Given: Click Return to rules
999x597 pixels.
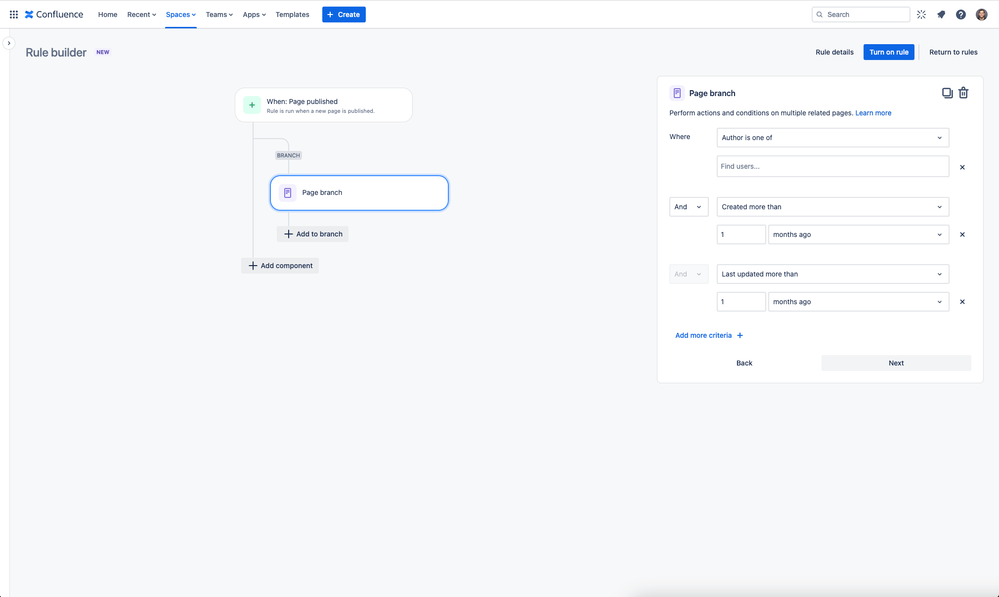Looking at the screenshot, I should coord(953,52).
